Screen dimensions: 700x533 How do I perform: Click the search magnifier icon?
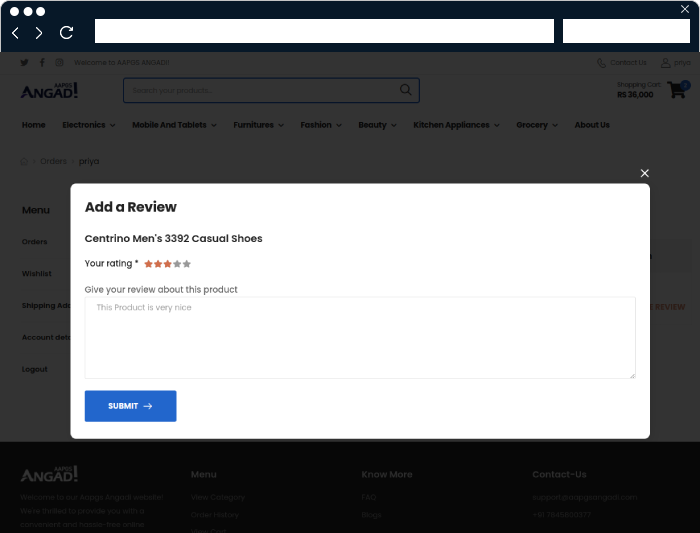click(x=405, y=90)
